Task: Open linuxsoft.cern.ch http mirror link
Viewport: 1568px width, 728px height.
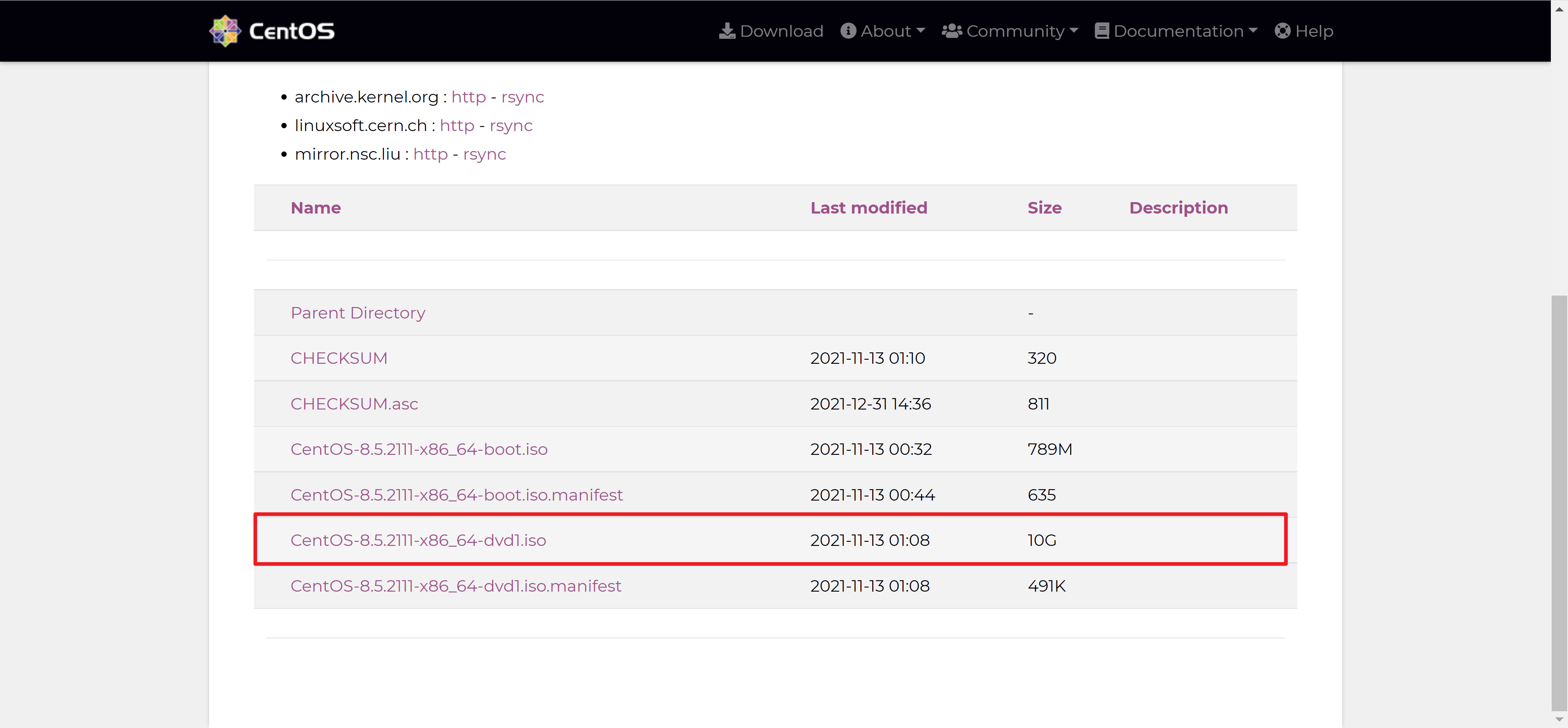Action: pyautogui.click(x=457, y=125)
